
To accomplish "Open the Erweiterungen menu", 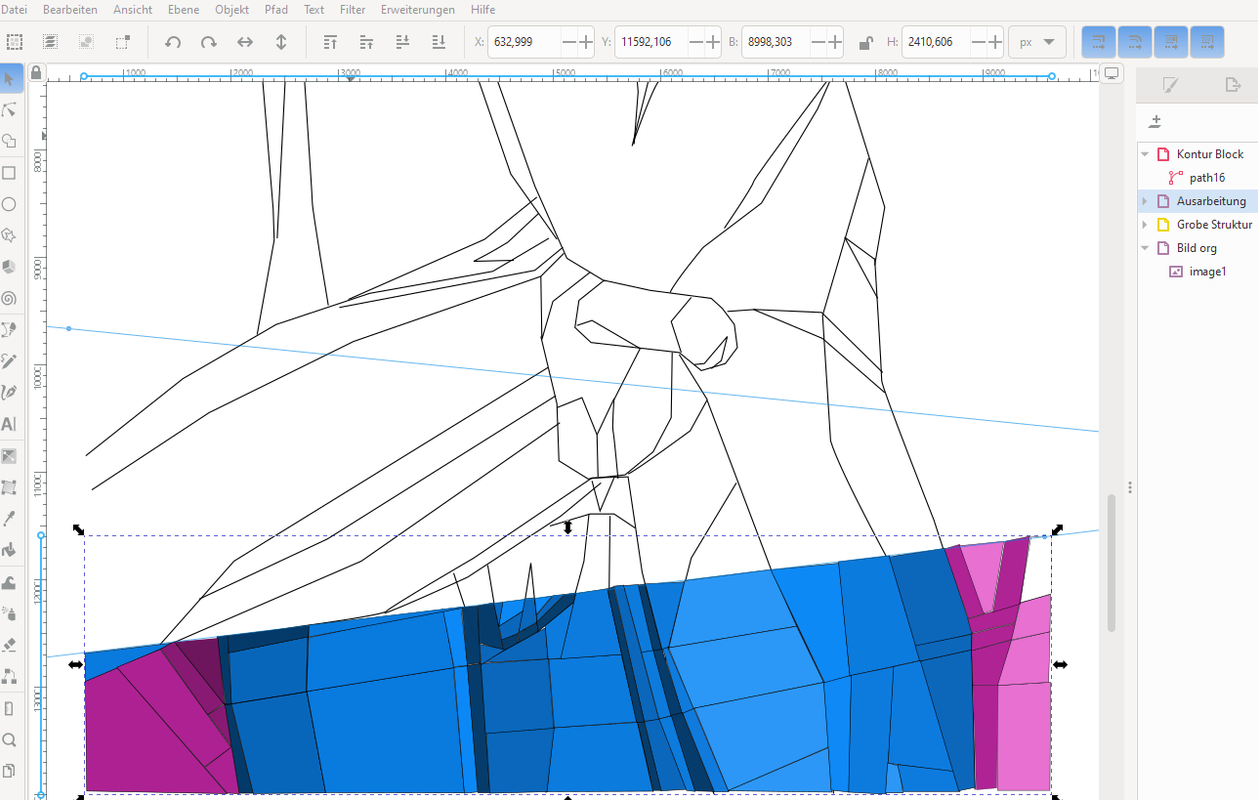I will (417, 9).
